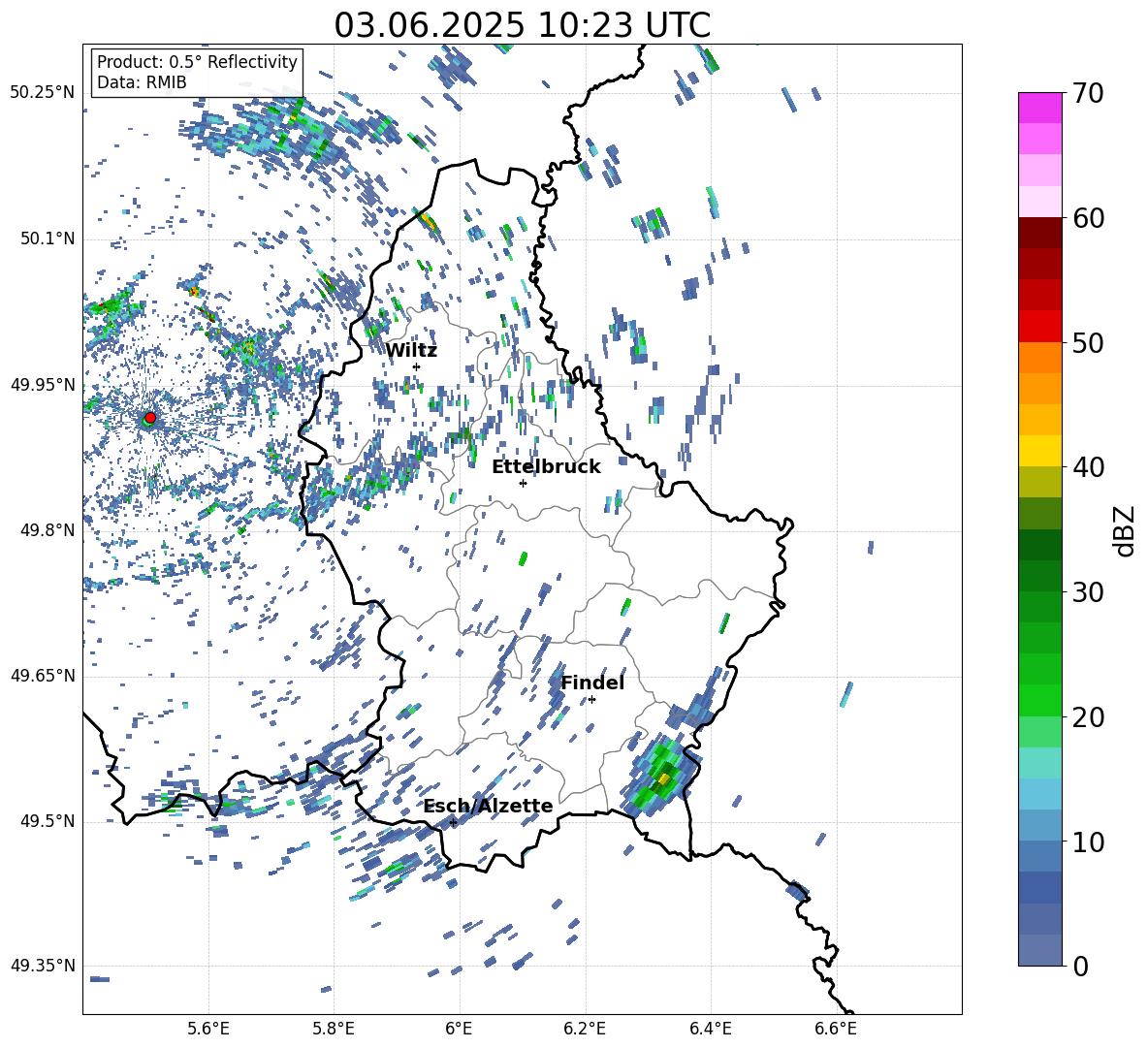Click the dBZ colorbar axis label
The width and height of the screenshot is (1148, 1048).
coord(1126,530)
